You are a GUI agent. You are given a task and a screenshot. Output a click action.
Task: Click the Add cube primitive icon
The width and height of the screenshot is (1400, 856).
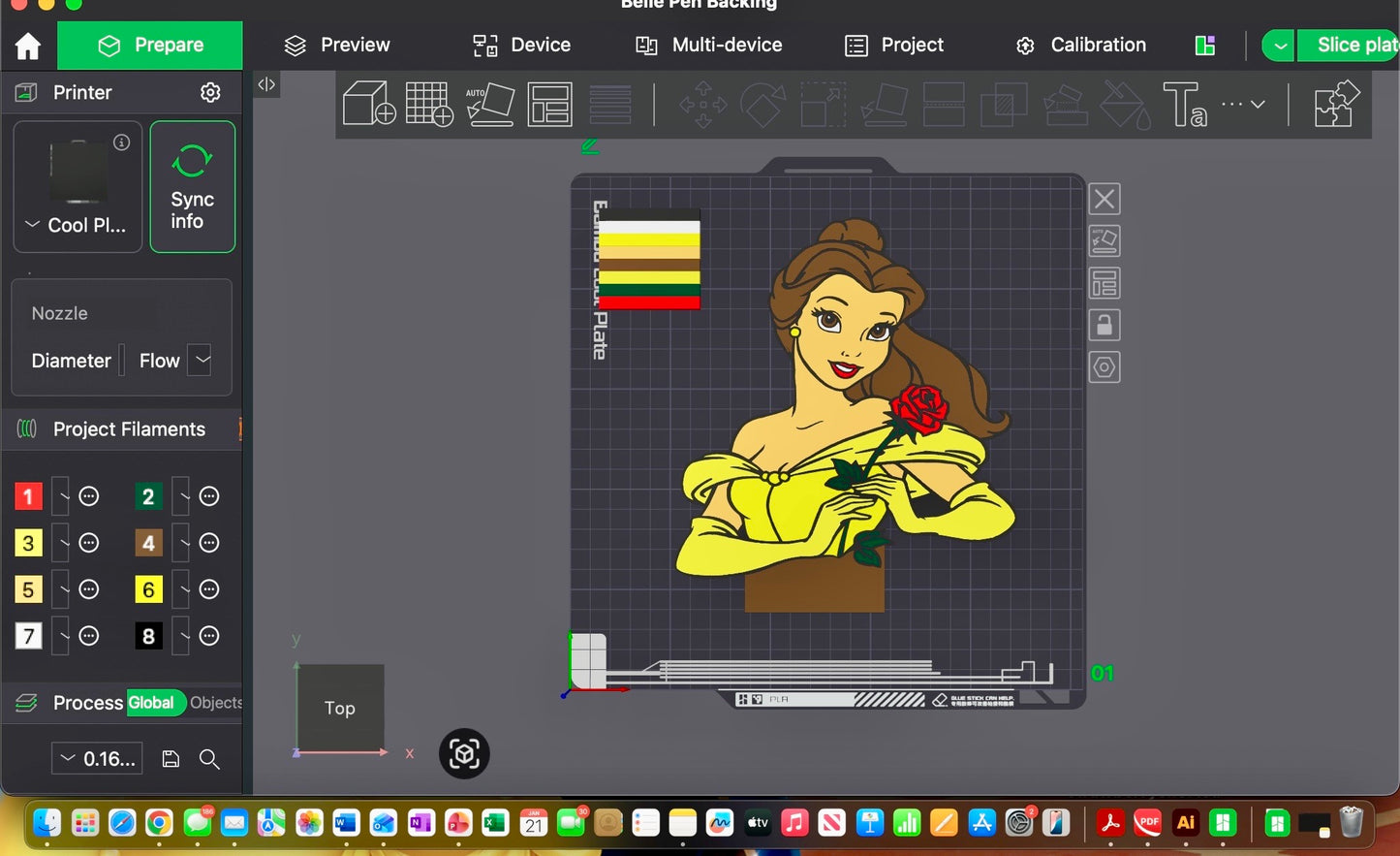[369, 104]
